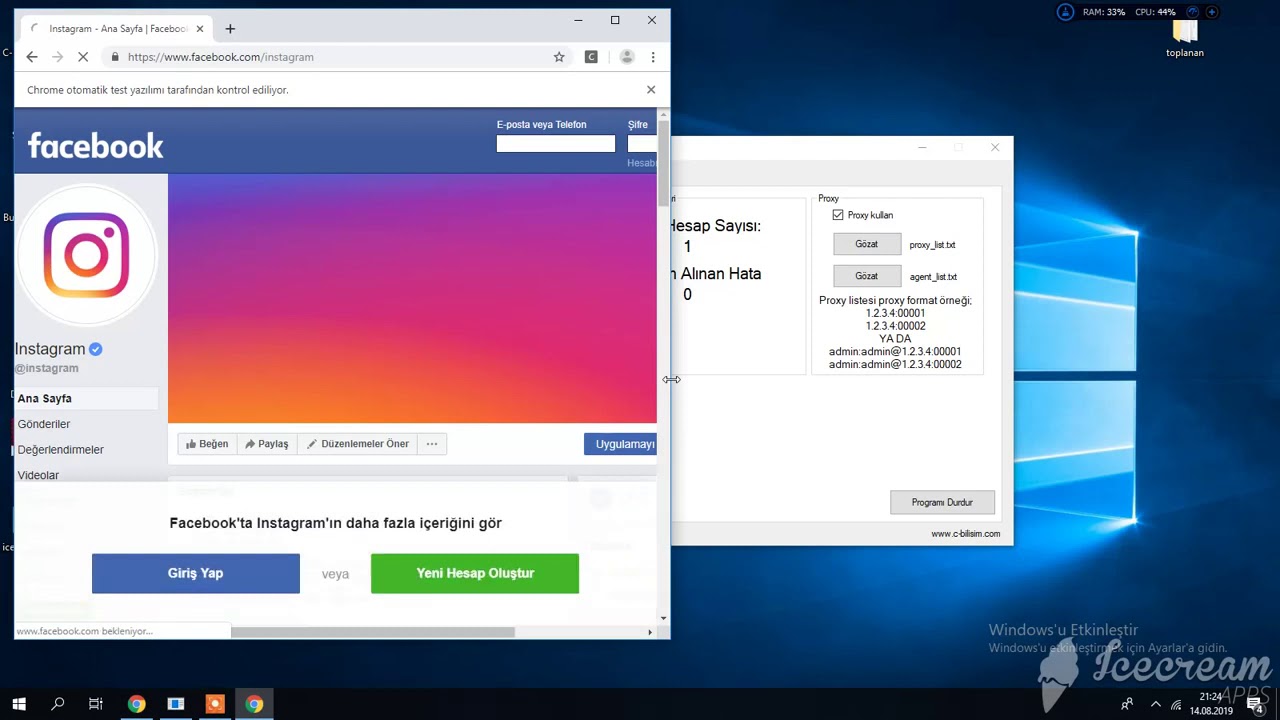Click Gözat button for agent_list.txt
The height and width of the screenshot is (720, 1280).
tap(866, 276)
